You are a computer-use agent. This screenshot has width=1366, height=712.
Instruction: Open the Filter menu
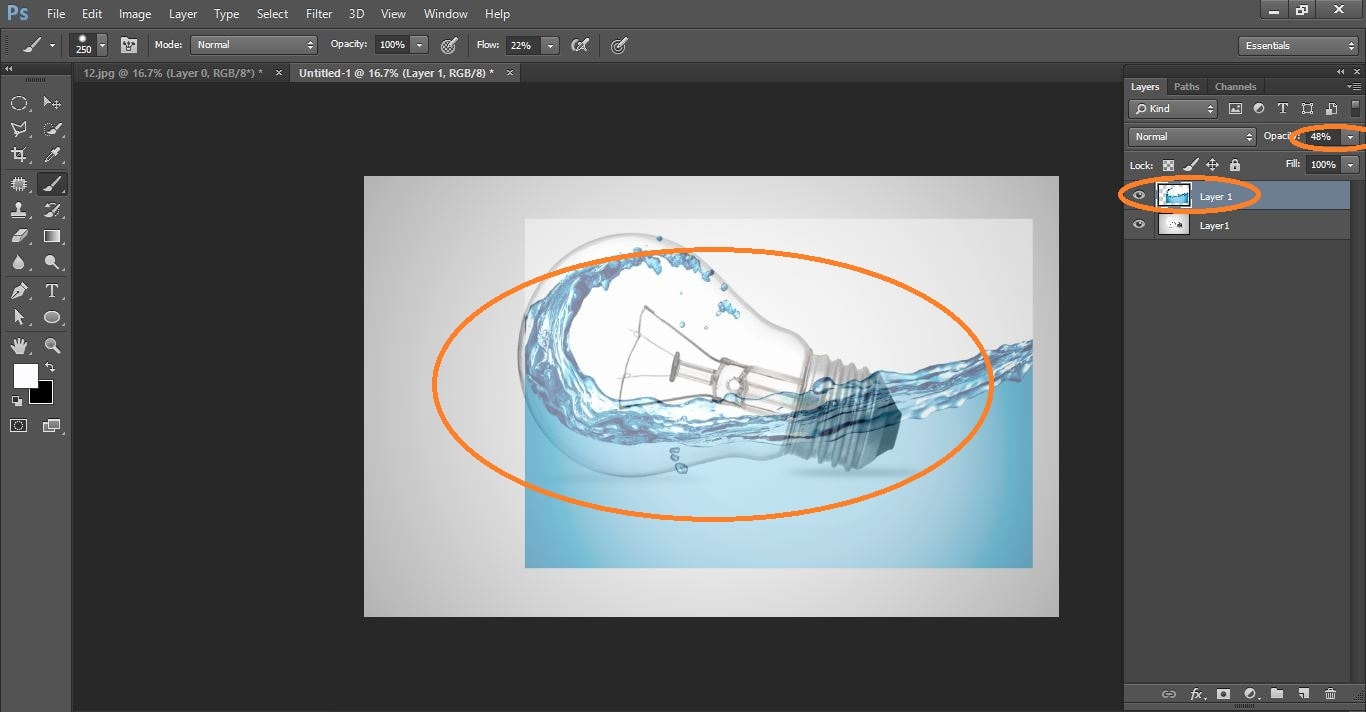coord(318,13)
